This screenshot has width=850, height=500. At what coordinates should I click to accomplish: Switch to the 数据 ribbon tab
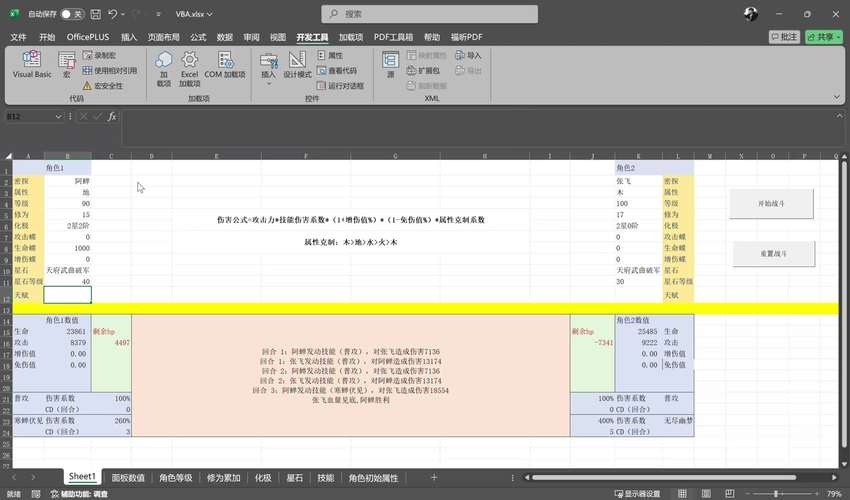[x=224, y=37]
